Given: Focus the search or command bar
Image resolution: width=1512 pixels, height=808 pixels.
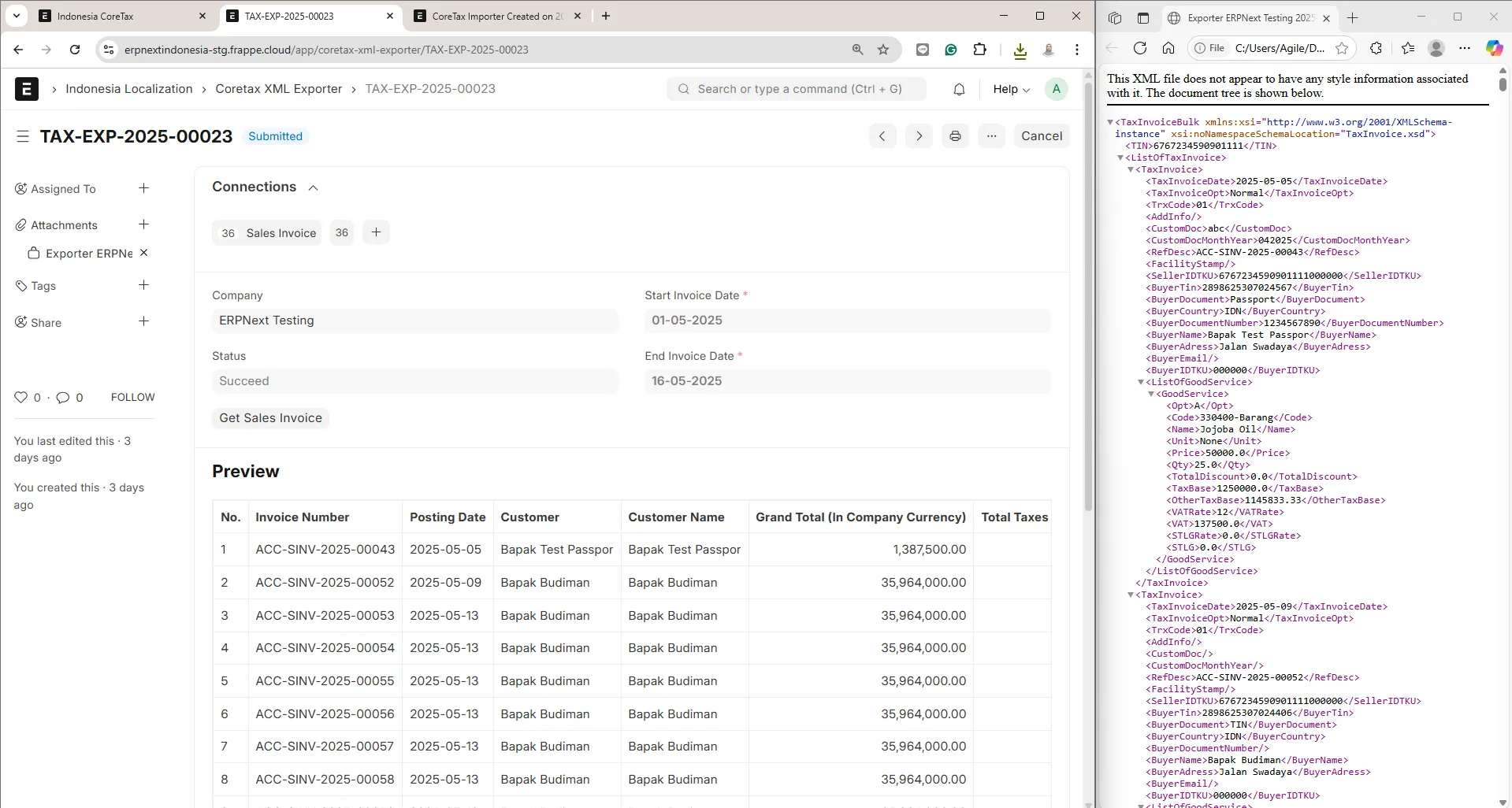Looking at the screenshot, I should tap(797, 89).
